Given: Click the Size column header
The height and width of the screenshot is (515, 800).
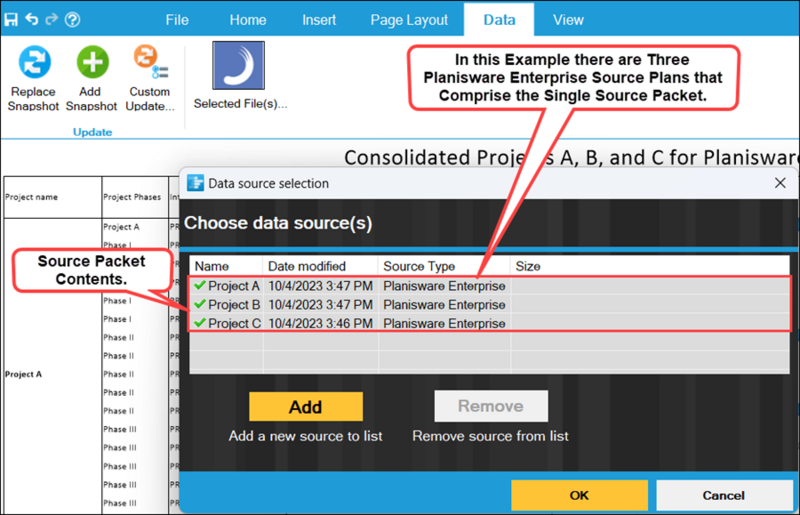Looking at the screenshot, I should click(x=650, y=266).
